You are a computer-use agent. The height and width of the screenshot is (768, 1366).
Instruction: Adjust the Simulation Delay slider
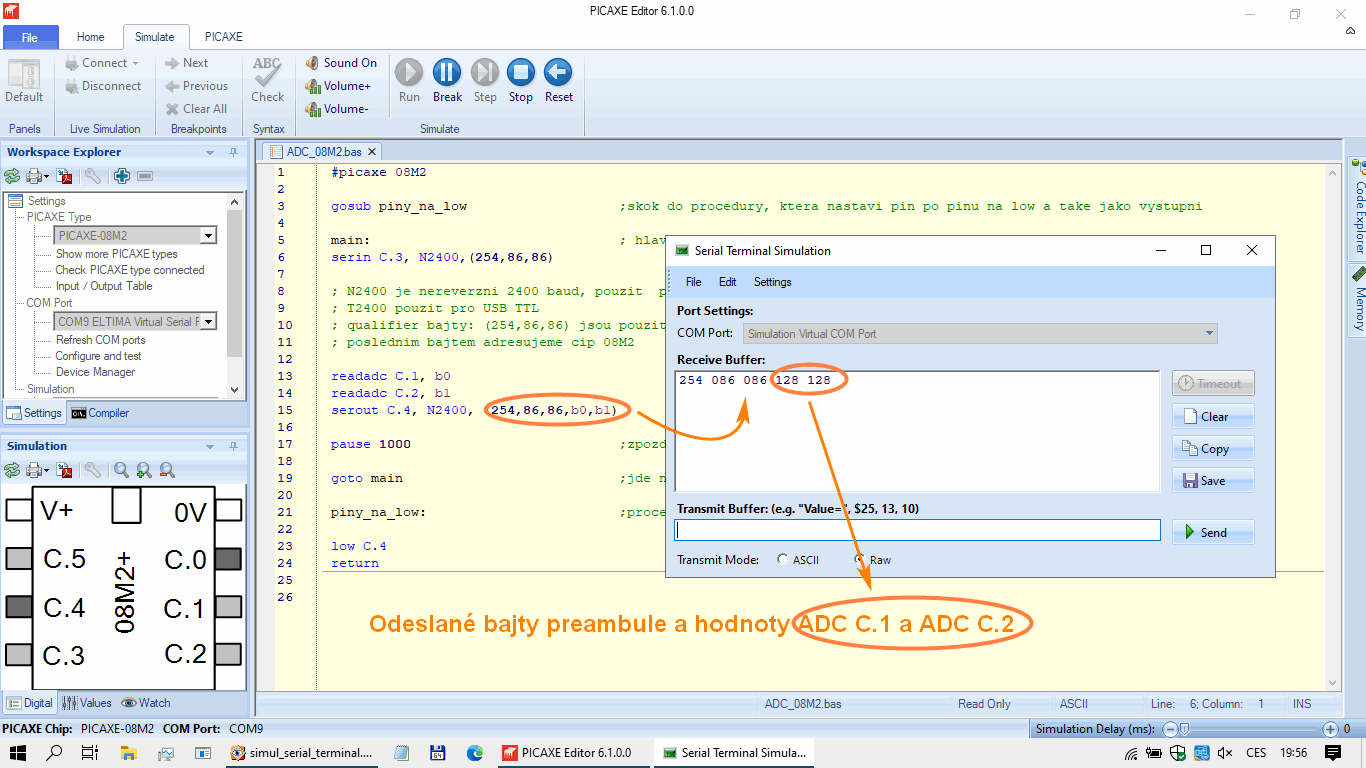(1183, 729)
